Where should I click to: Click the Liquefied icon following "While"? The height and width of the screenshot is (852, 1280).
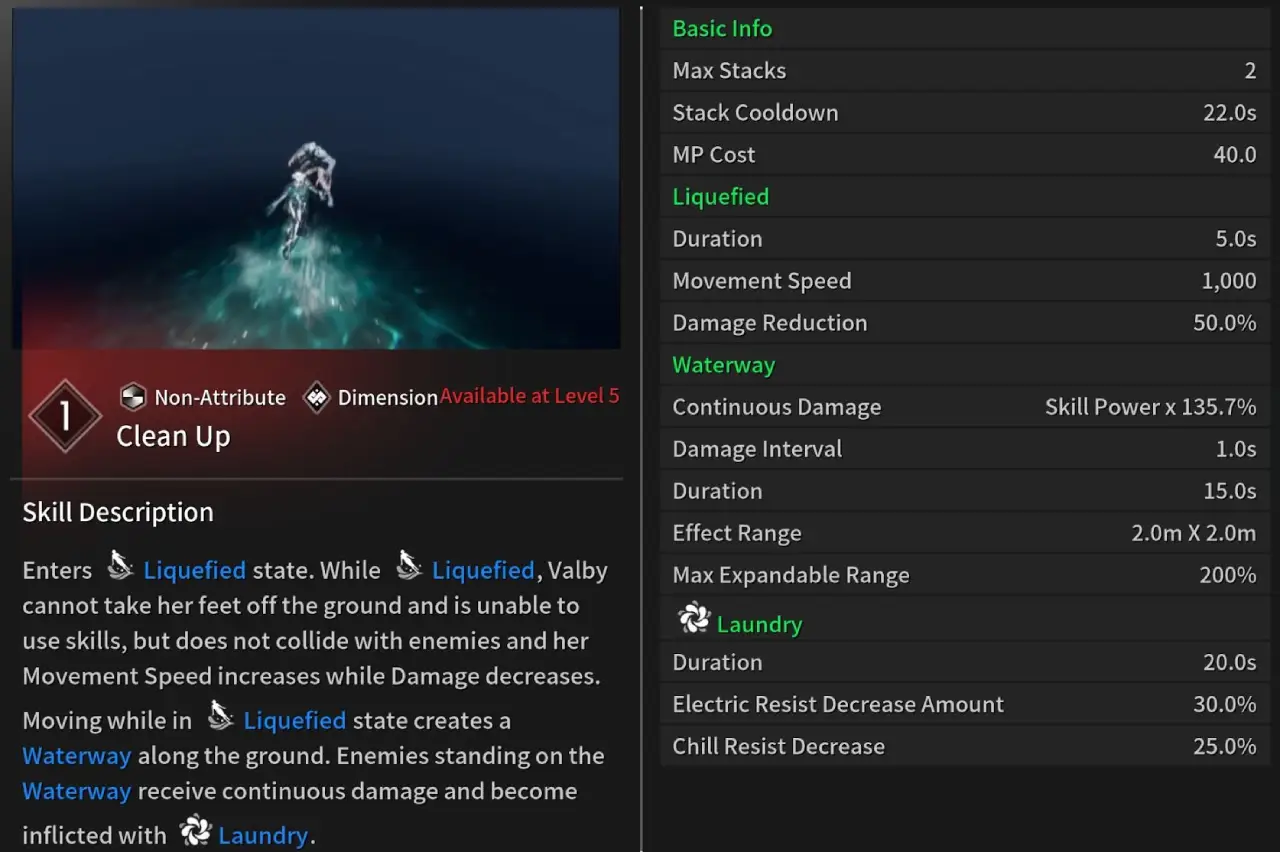tap(408, 568)
